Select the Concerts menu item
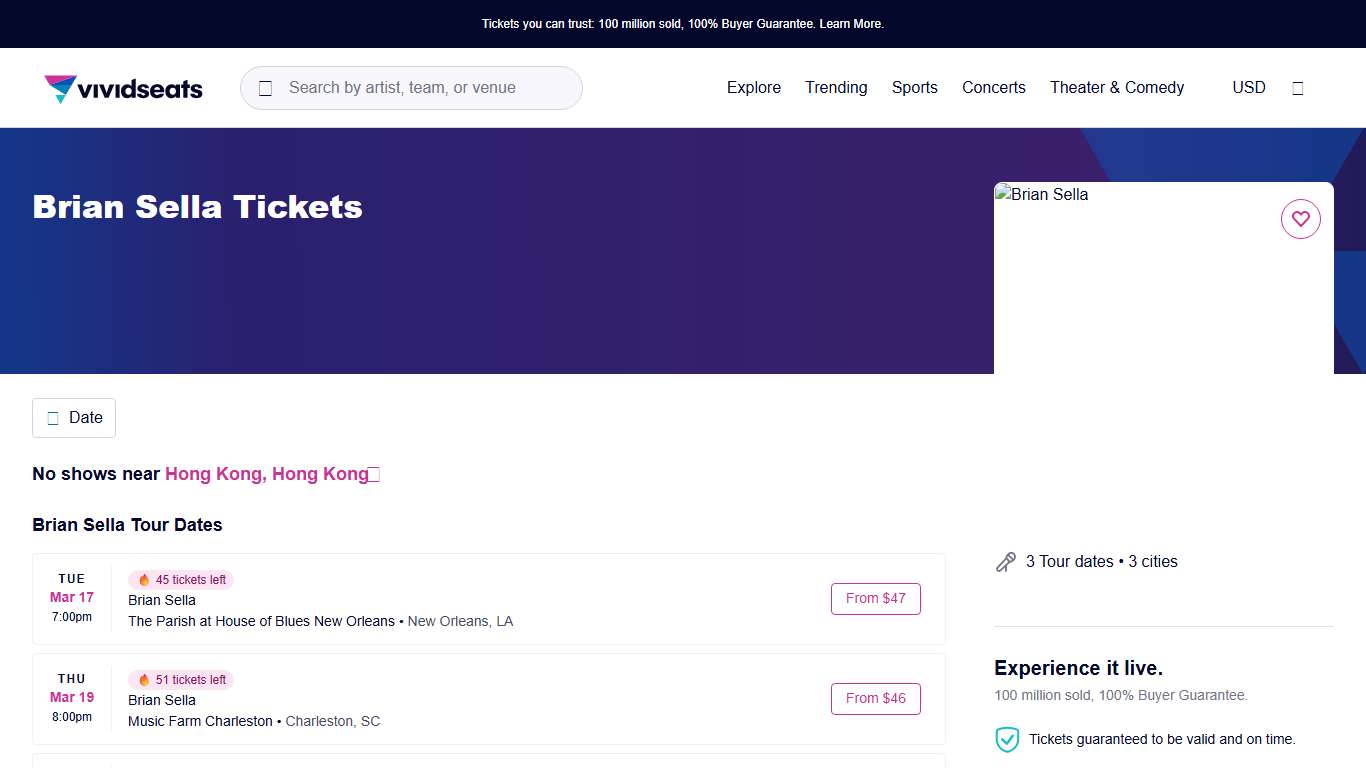Screen dimensions: 1366x768 (993, 88)
